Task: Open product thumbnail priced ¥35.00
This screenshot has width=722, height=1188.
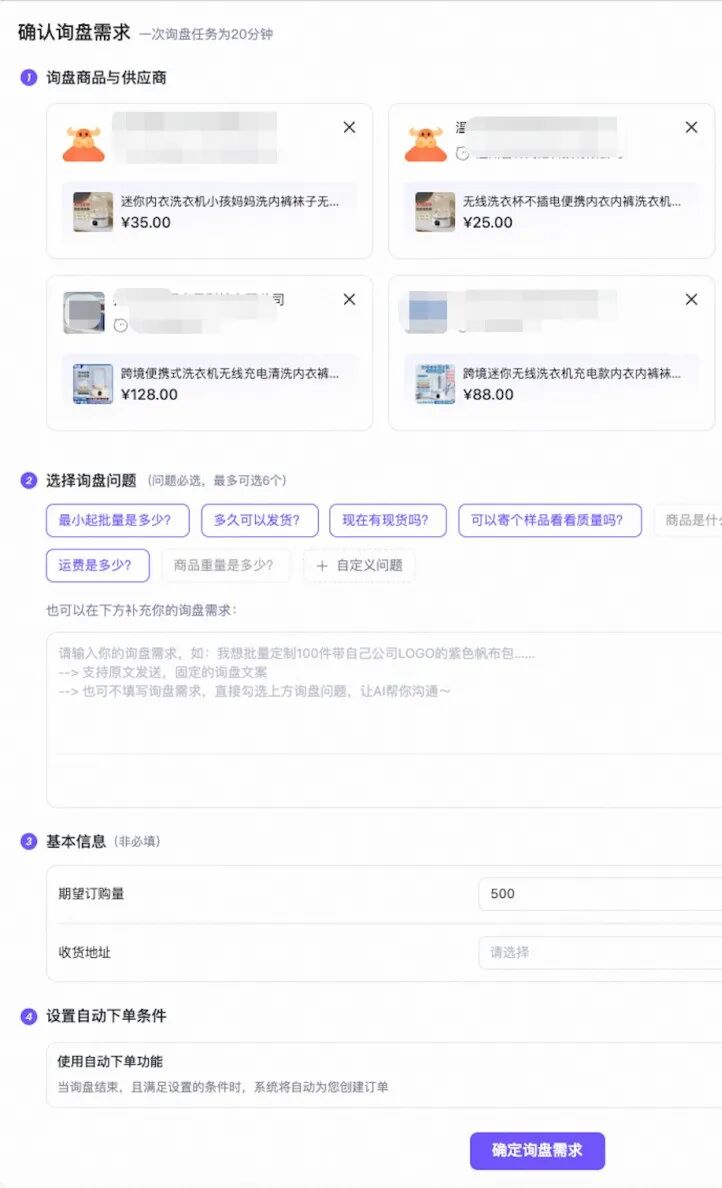Action: (x=92, y=211)
